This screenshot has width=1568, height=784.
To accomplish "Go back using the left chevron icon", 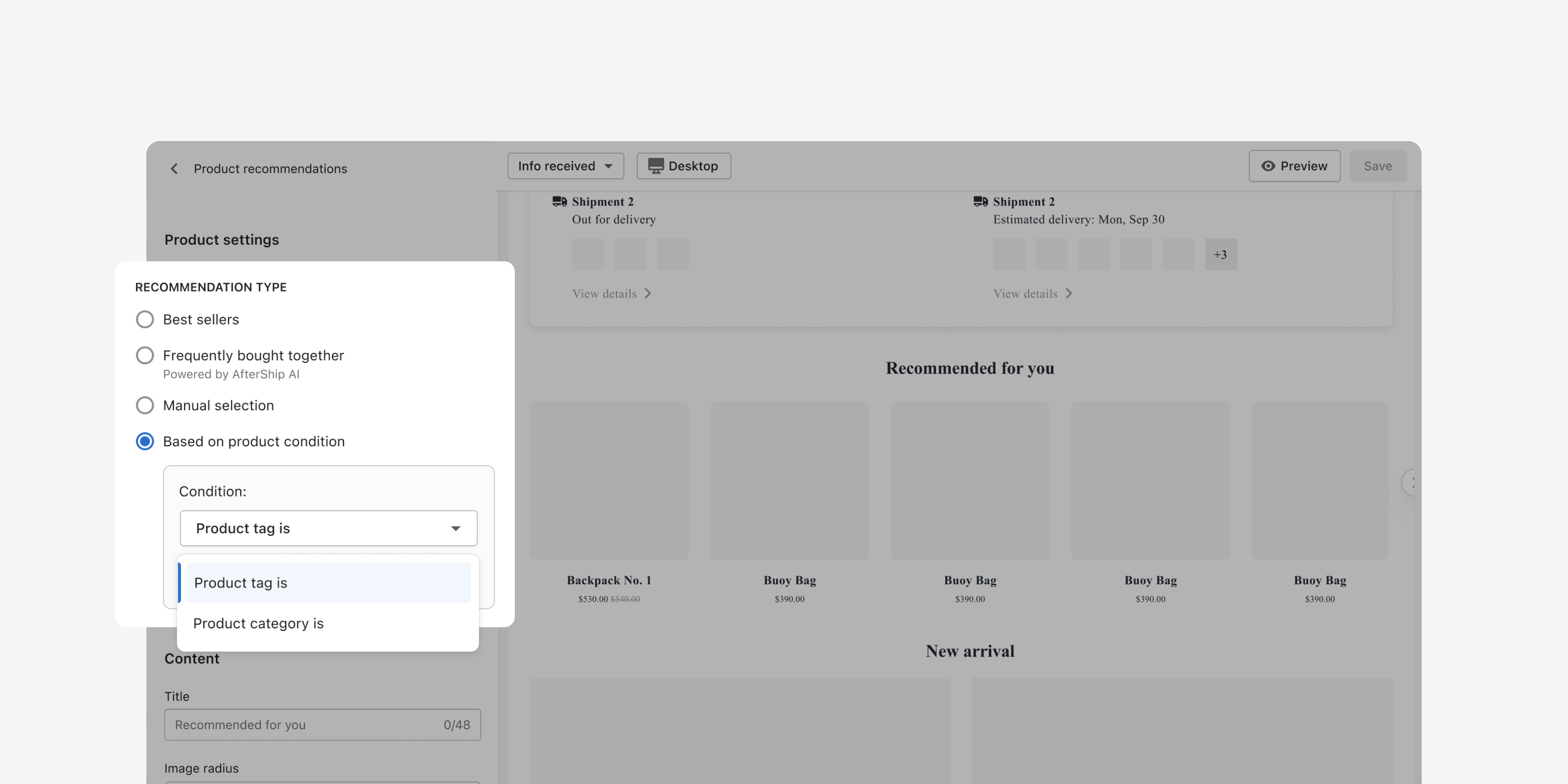I will (174, 169).
